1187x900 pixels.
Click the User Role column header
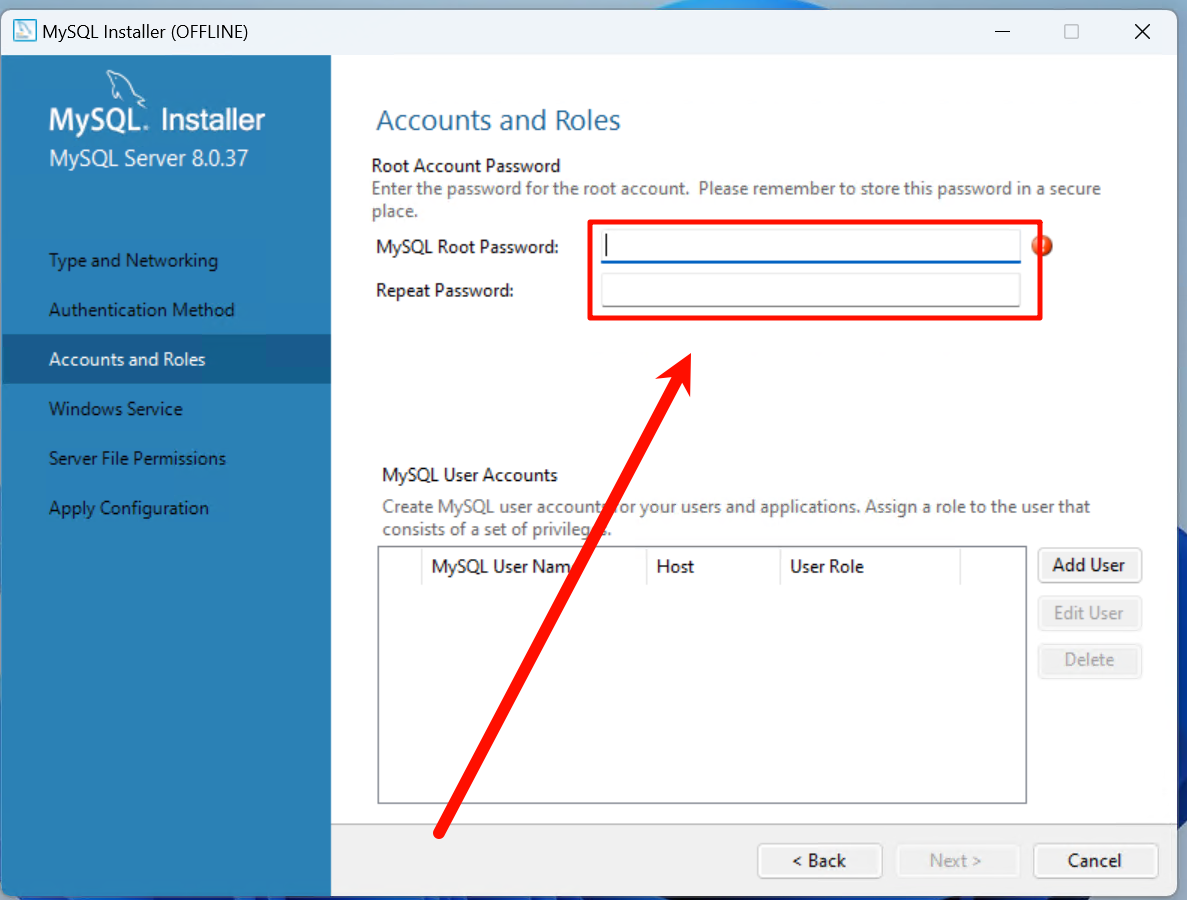[870, 566]
